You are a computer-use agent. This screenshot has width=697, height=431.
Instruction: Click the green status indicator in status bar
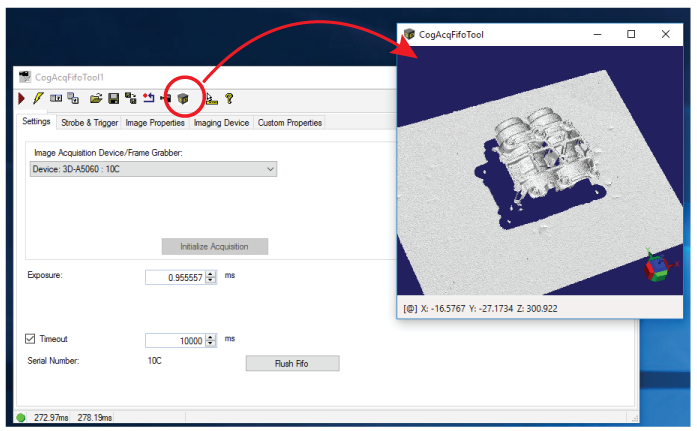pos(20,418)
